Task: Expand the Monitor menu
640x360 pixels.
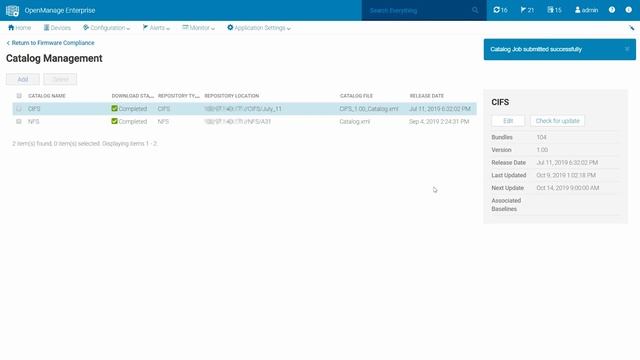Action: coord(198,28)
